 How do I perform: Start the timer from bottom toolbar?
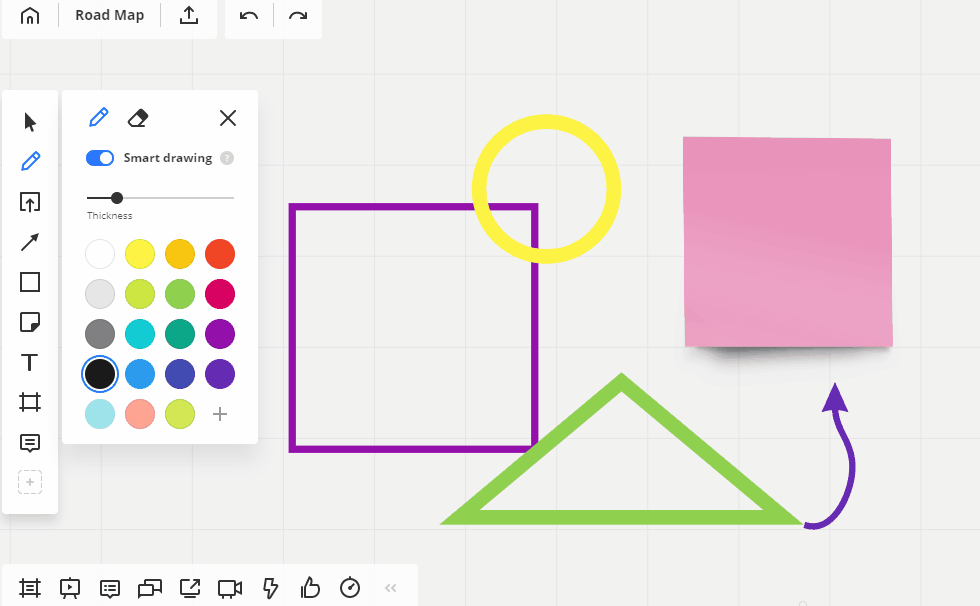coord(350,587)
